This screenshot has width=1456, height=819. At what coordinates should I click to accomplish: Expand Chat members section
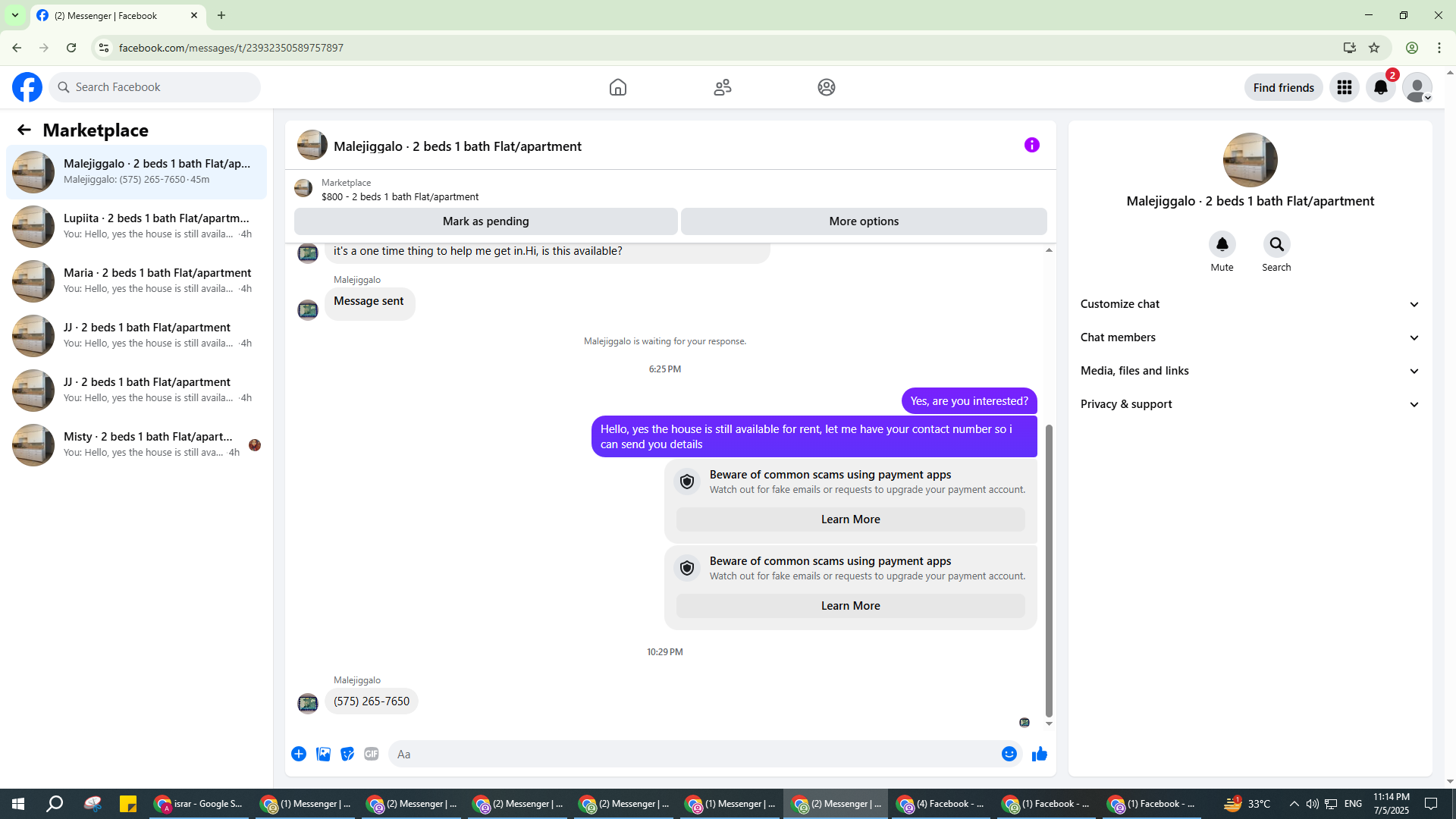click(1249, 337)
